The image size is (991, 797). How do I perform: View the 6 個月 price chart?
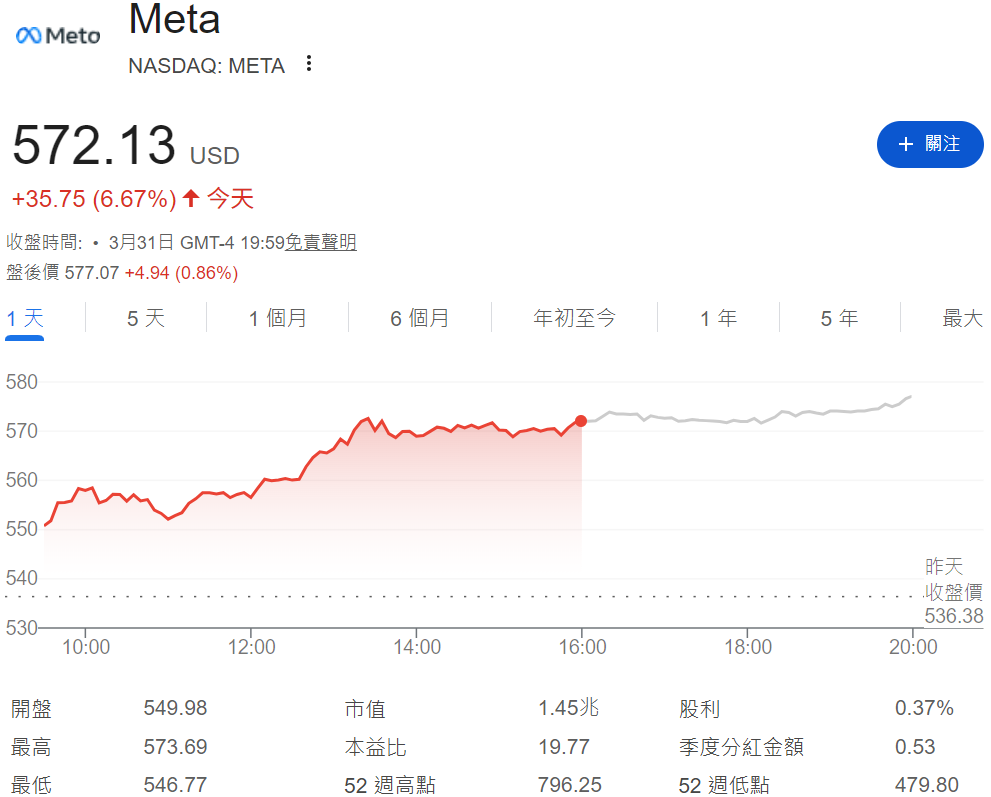(x=418, y=317)
